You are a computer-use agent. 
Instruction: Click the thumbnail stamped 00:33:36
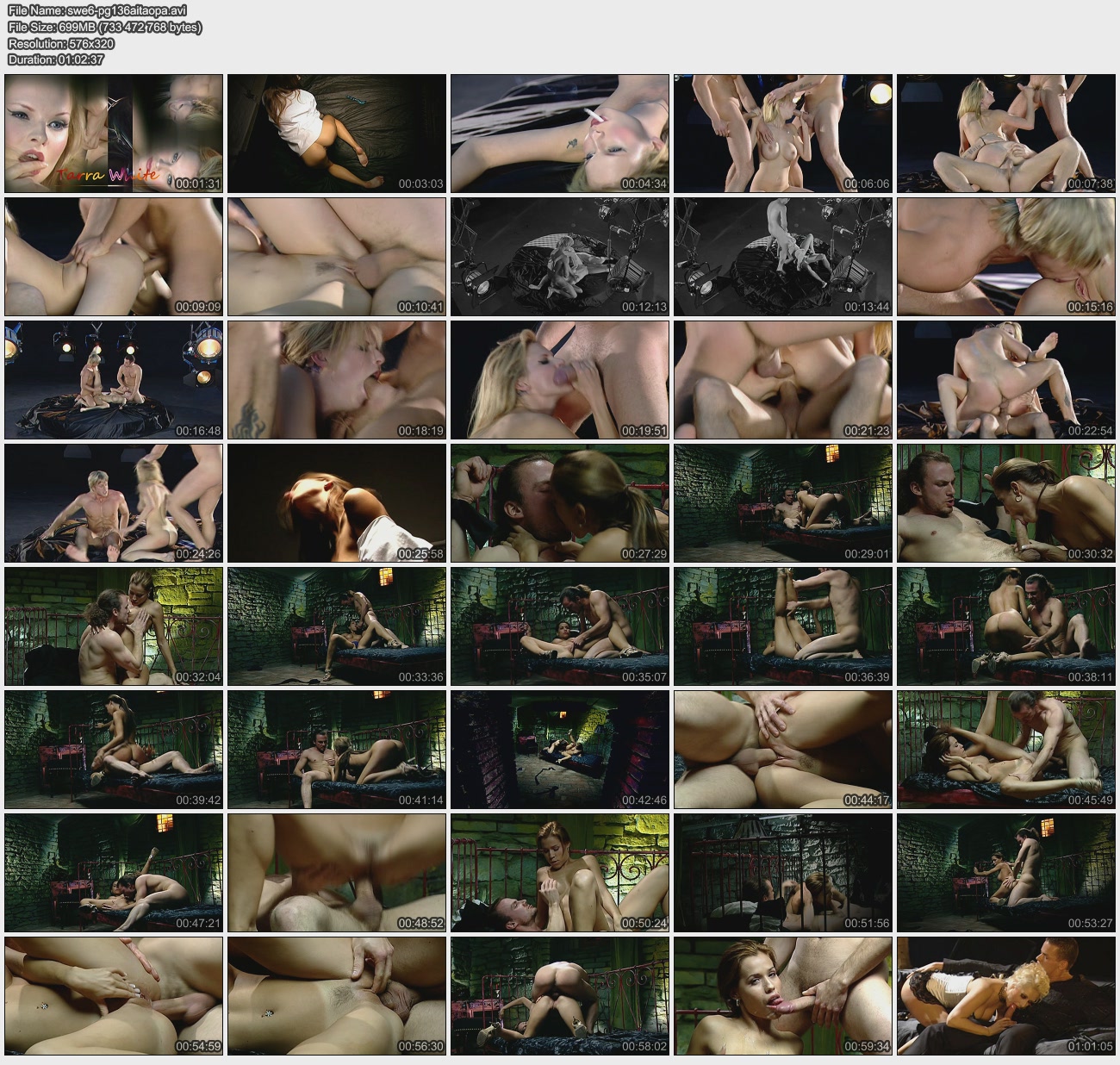[337, 626]
